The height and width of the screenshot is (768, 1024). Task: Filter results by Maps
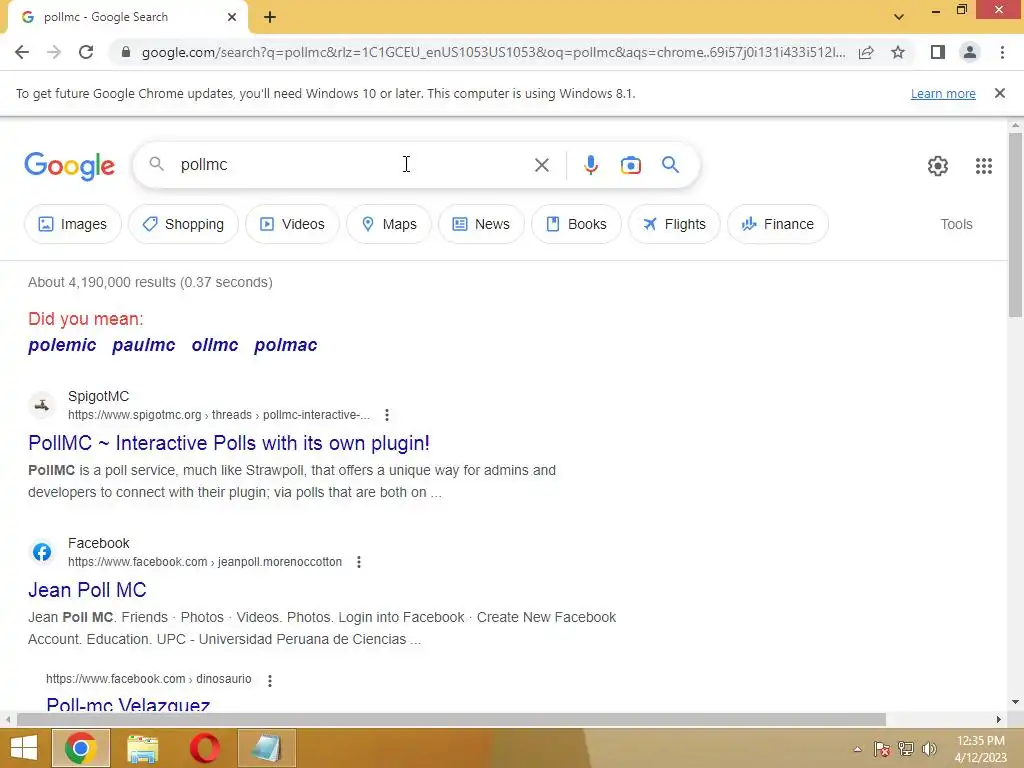click(x=389, y=224)
